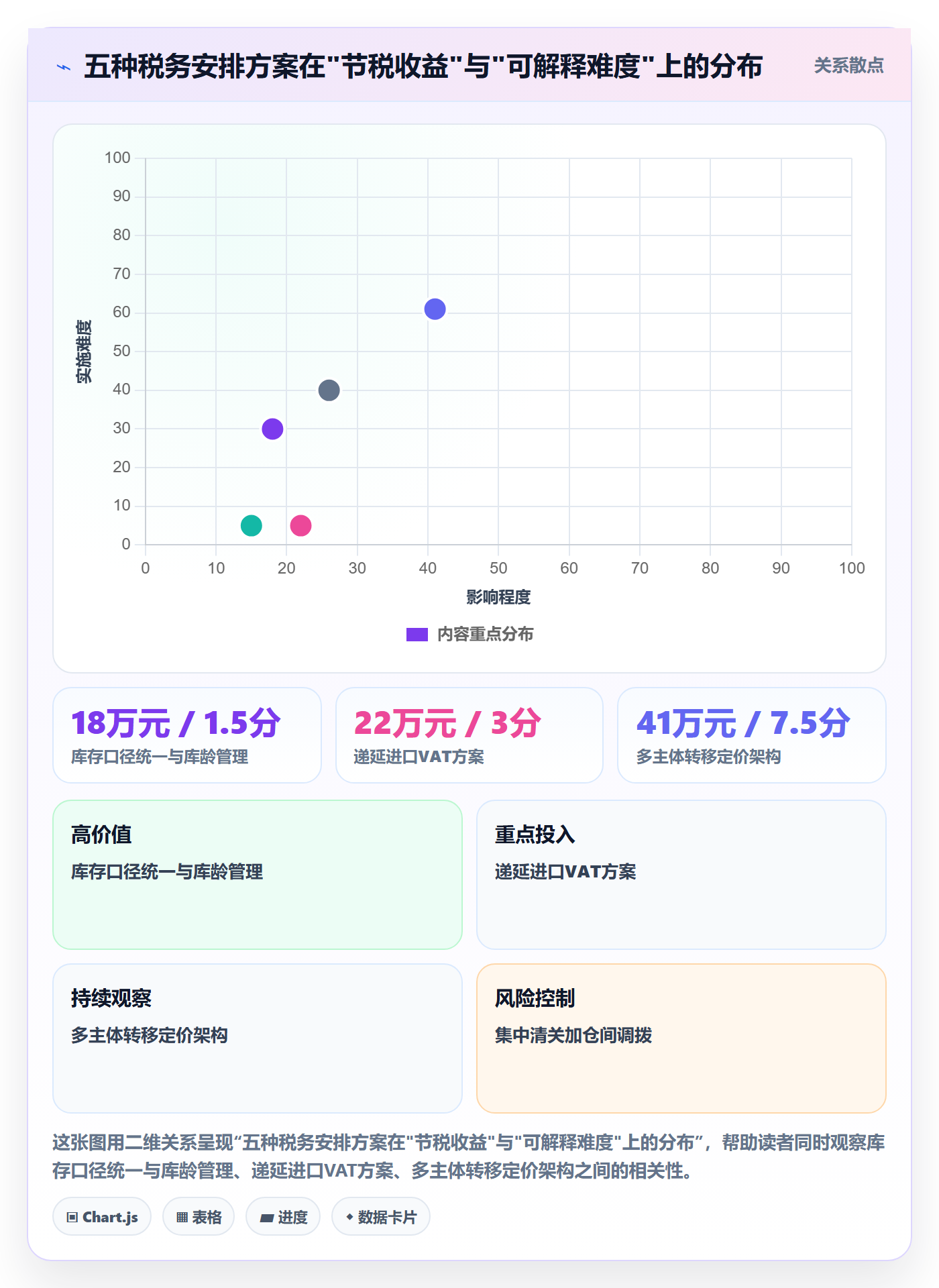Screen dimensions: 939x1288
Task: Click the 进度 tag chip
Action: (x=283, y=1217)
